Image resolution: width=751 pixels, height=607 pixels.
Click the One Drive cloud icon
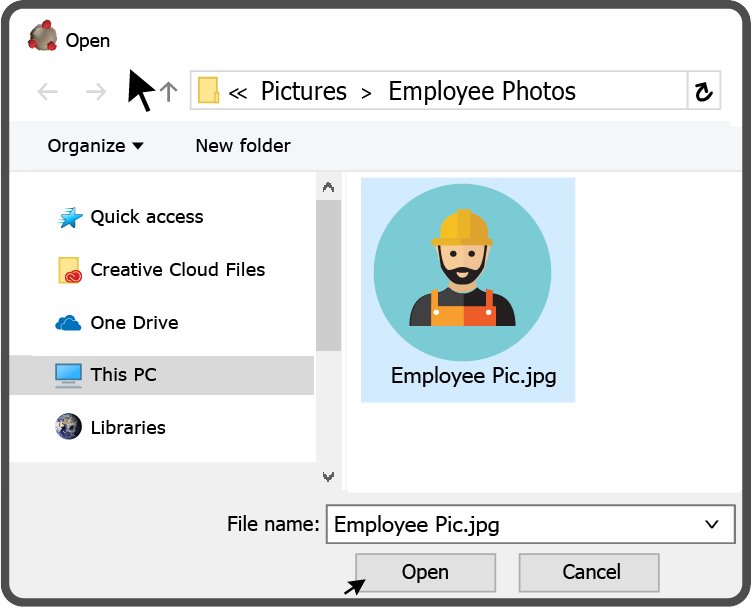(68, 323)
